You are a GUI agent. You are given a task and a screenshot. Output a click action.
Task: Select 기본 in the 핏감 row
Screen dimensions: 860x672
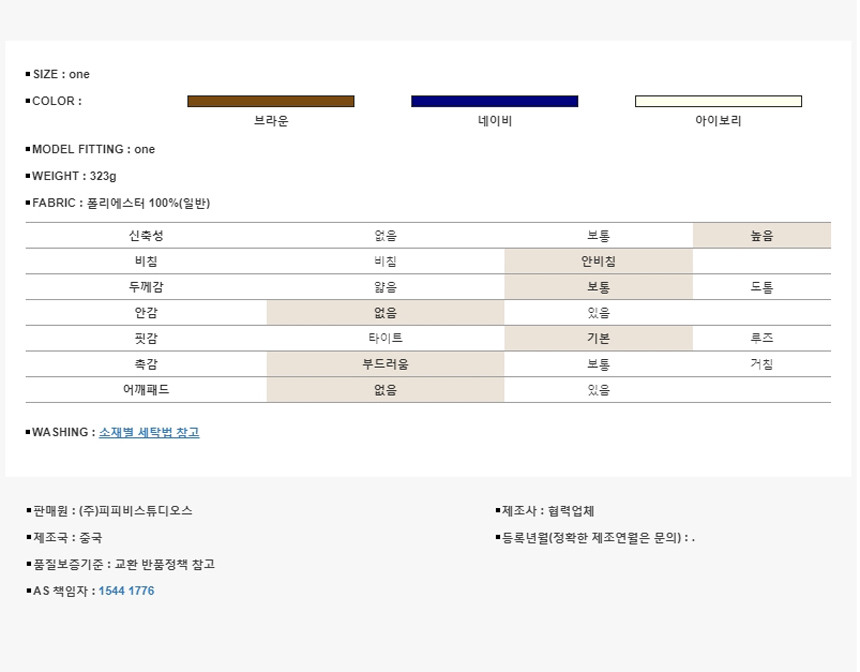(x=598, y=339)
